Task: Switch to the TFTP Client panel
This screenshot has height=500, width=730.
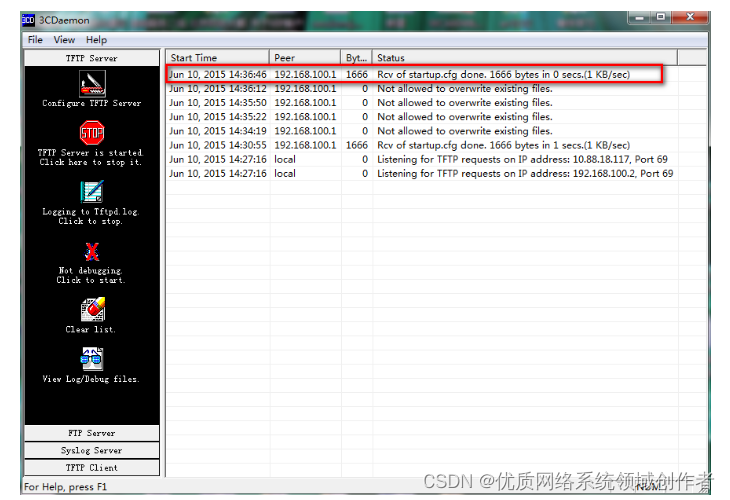Action: tap(92, 467)
